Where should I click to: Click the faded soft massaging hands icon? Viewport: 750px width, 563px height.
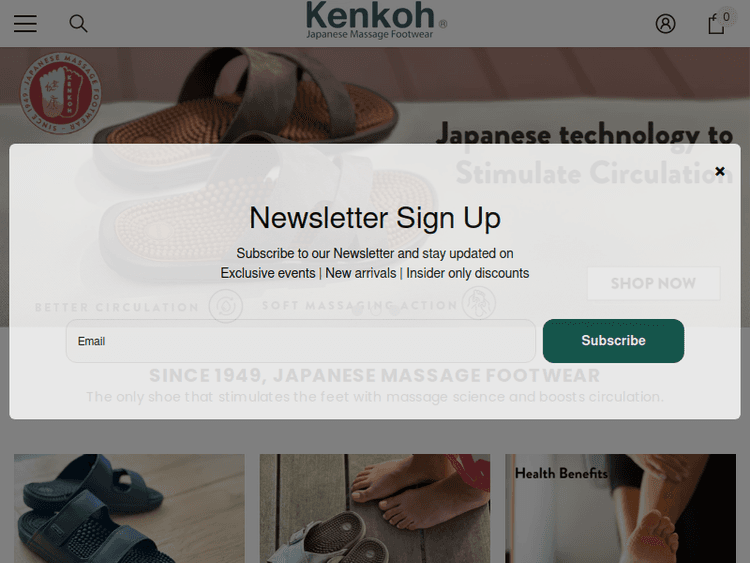(x=479, y=303)
